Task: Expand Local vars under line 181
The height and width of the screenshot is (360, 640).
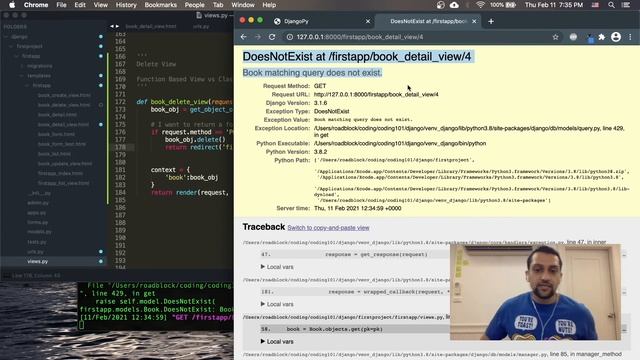Action: pos(277,304)
